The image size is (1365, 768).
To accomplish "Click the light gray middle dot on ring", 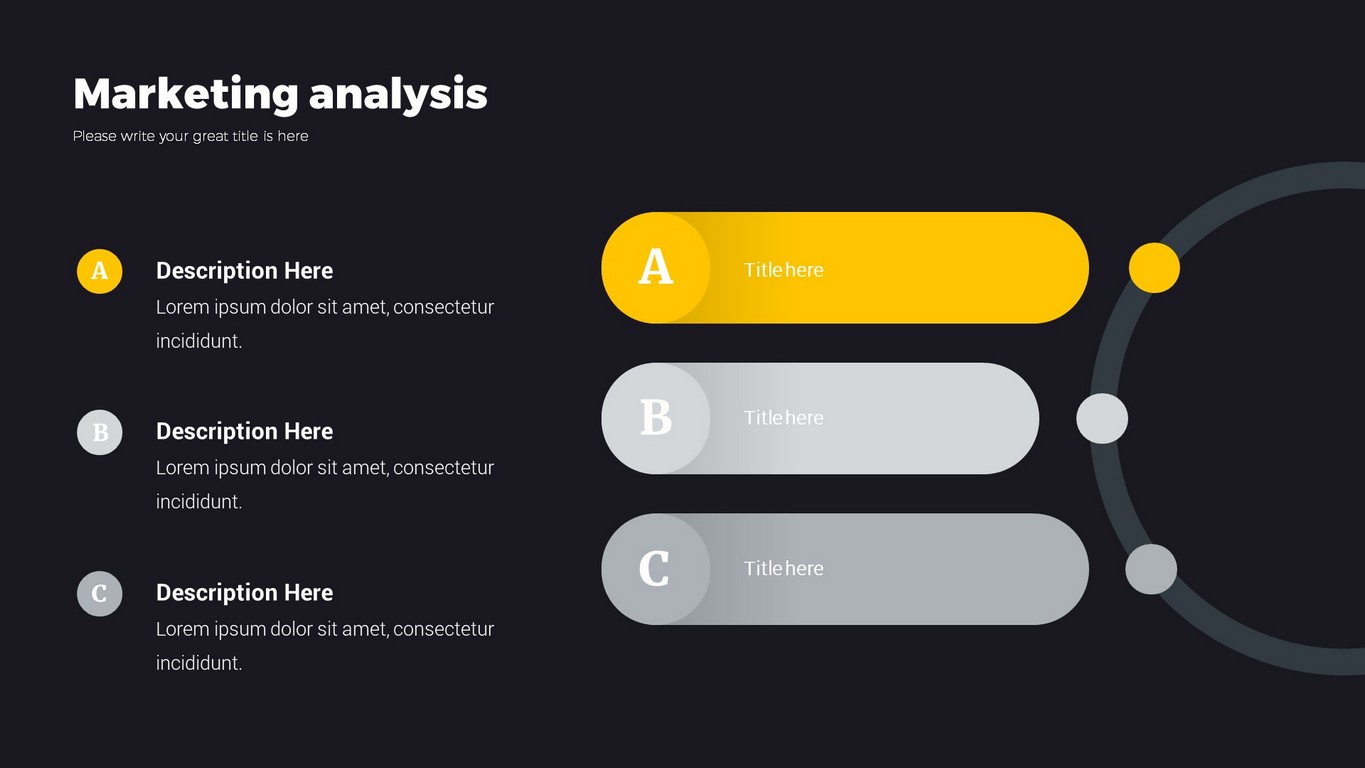I will coord(1102,418).
